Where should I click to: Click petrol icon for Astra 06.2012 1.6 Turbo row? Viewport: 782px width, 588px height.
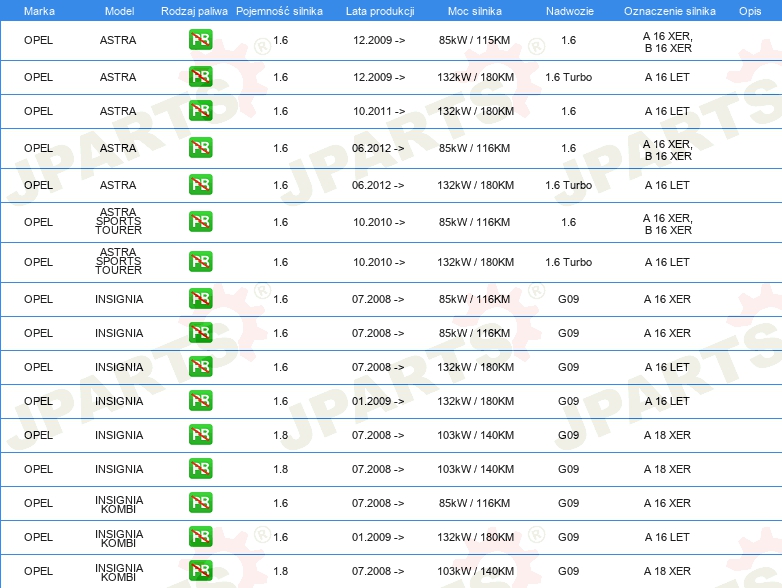[x=200, y=185]
